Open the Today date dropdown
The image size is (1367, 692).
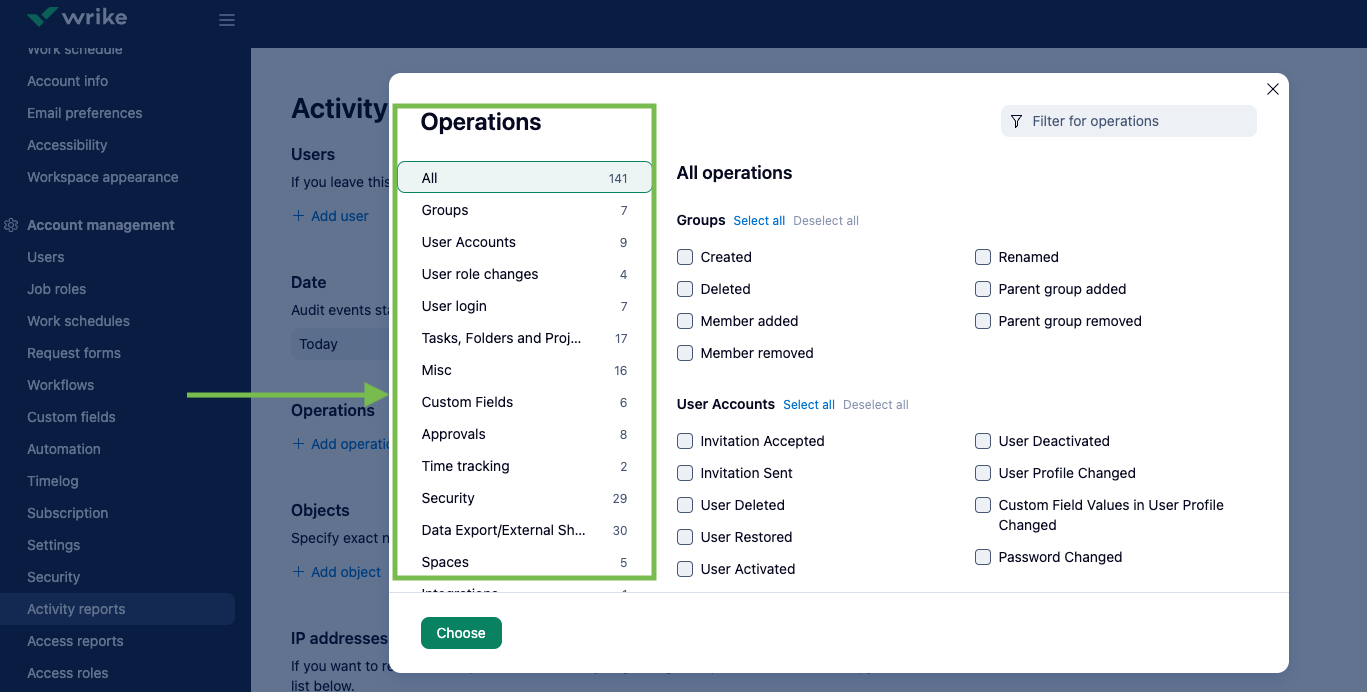click(x=340, y=344)
